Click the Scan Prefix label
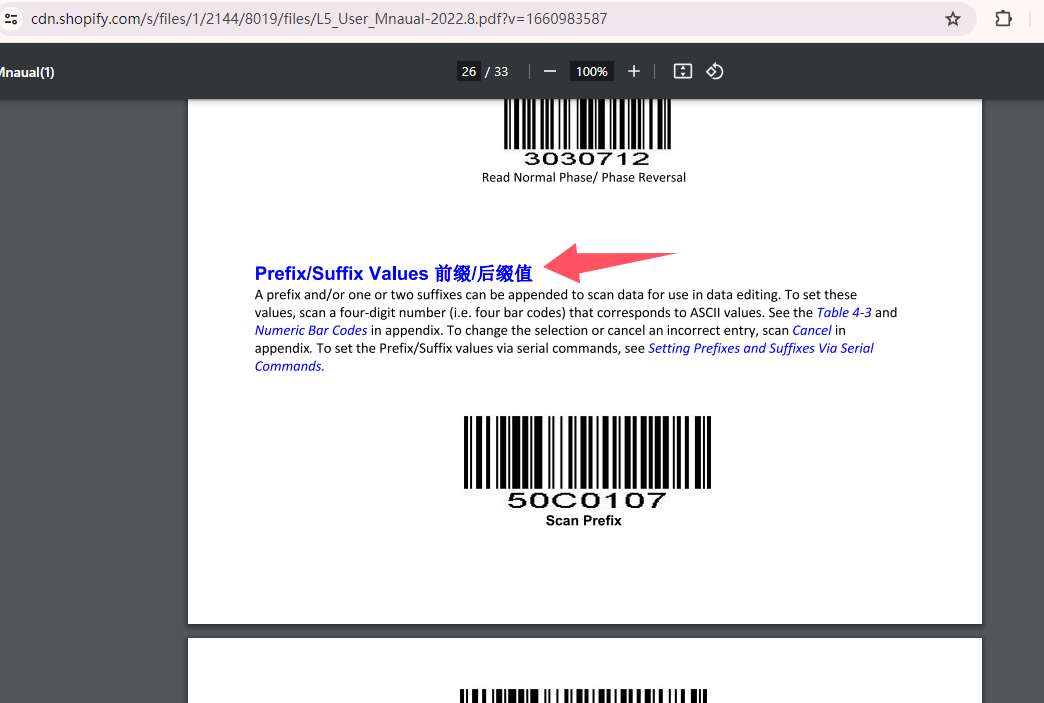 click(x=584, y=521)
